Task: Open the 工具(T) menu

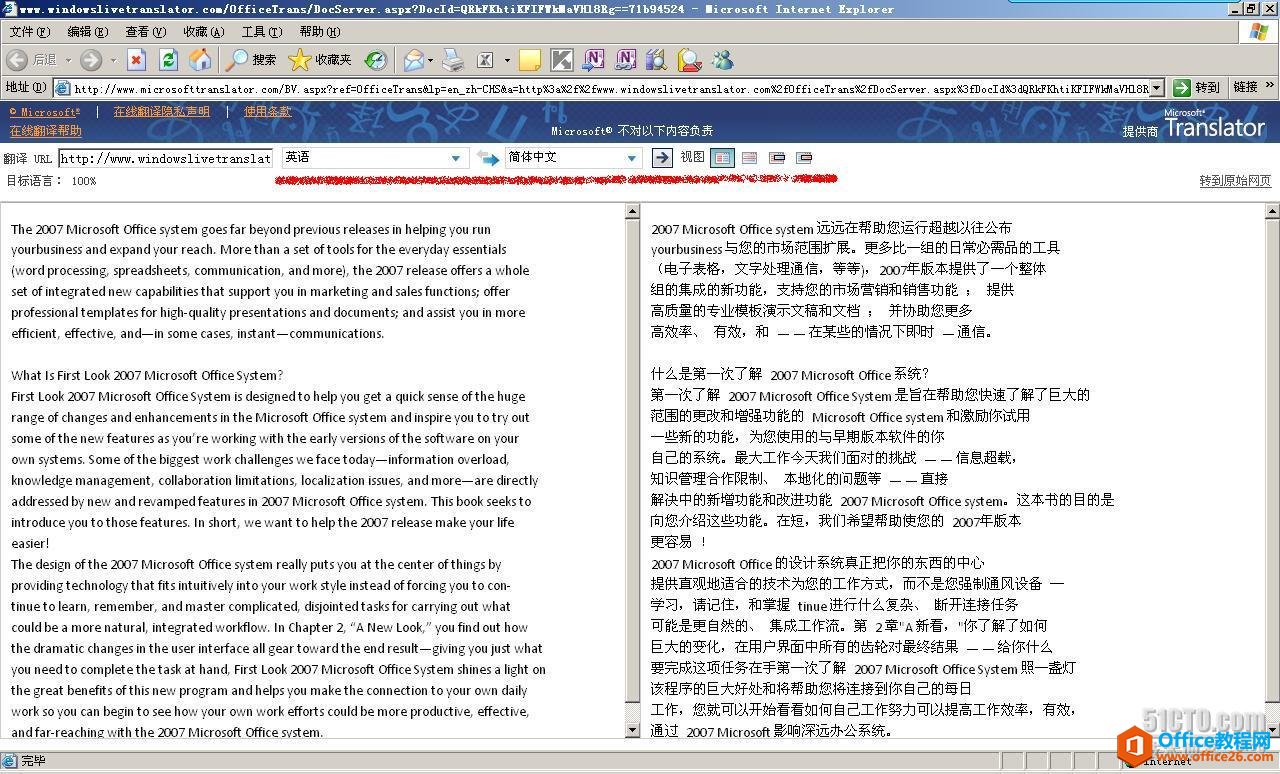Action: pos(261,32)
